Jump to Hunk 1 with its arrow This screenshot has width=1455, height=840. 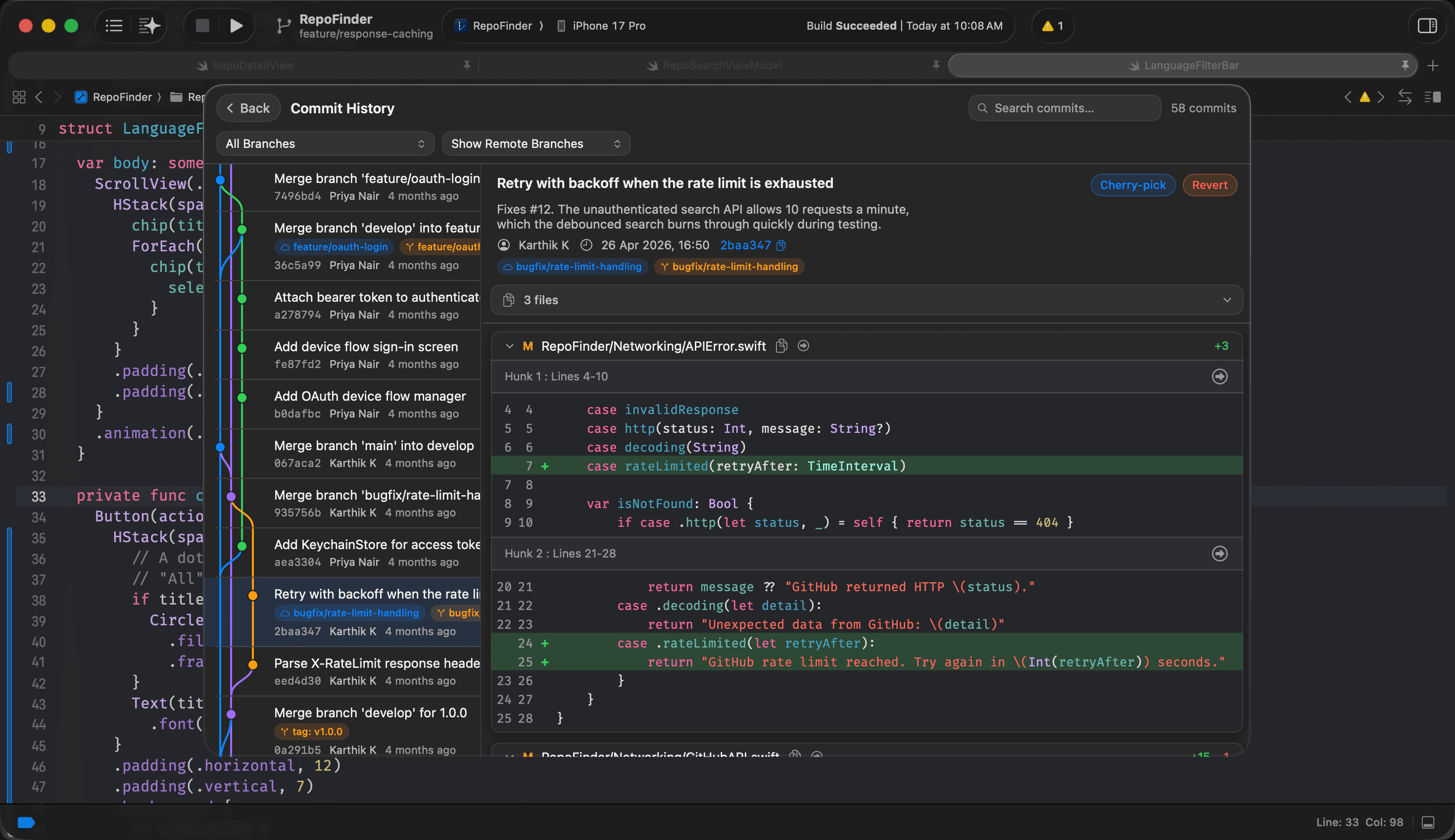pos(1219,377)
